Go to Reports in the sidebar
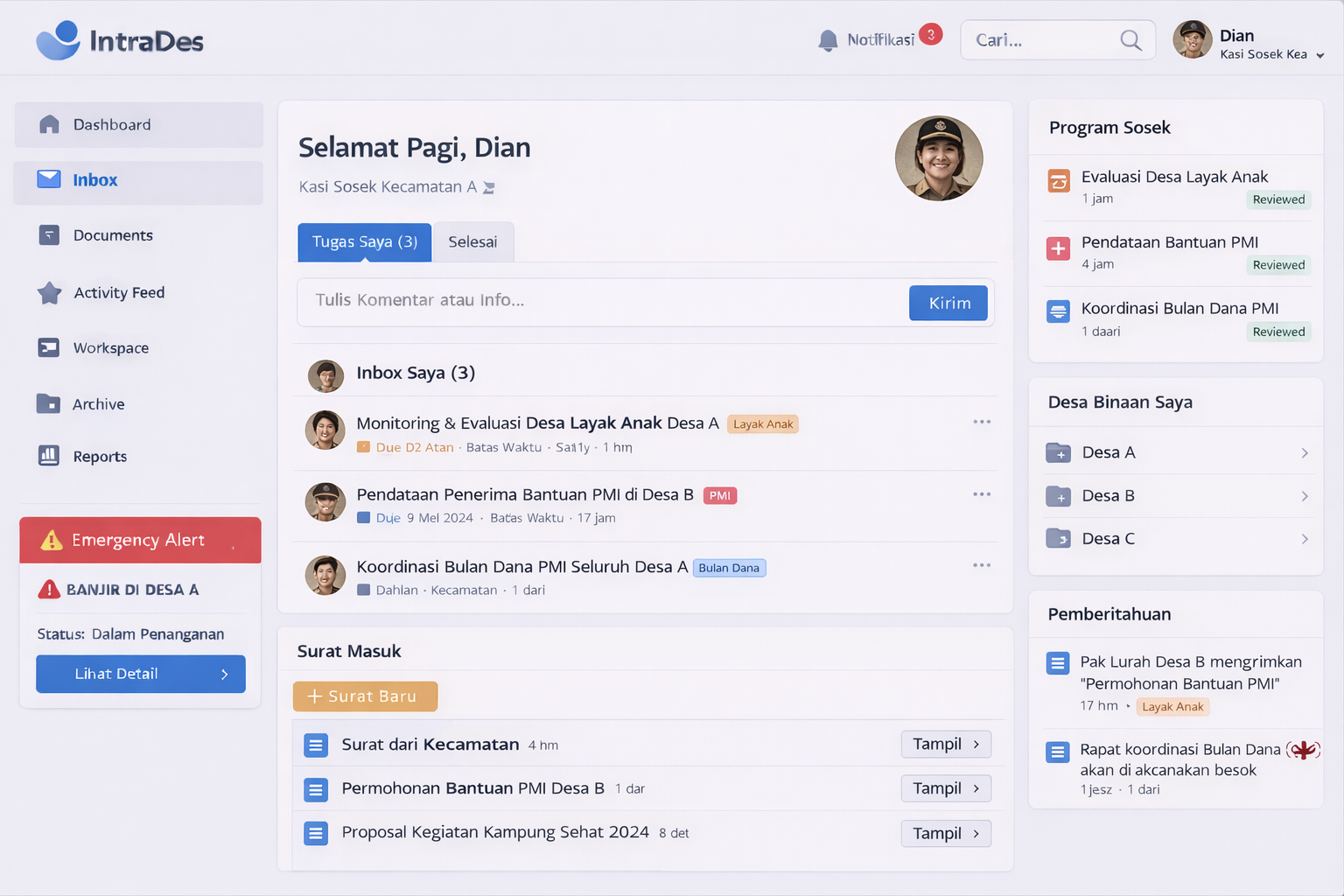1344x896 pixels. pos(100,457)
